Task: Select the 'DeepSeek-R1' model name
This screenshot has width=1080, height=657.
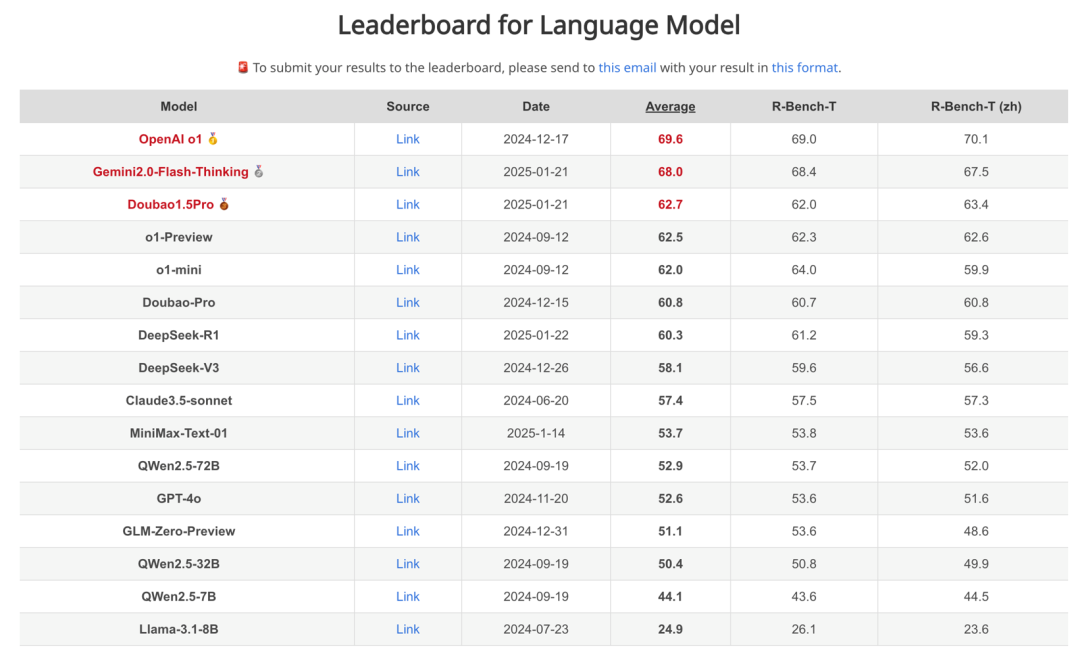Action: click(178, 335)
